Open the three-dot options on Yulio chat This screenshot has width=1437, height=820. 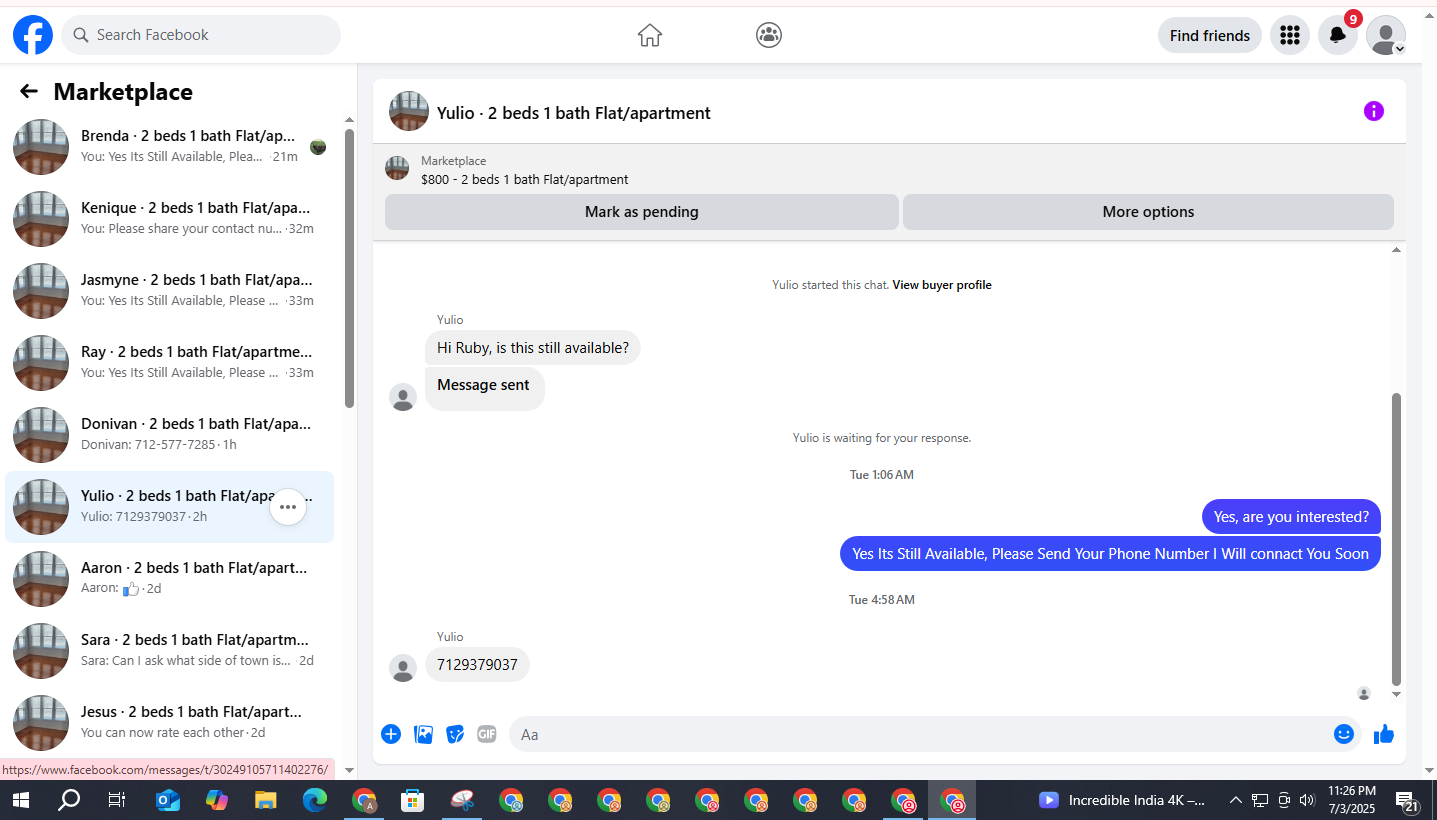[x=288, y=507]
